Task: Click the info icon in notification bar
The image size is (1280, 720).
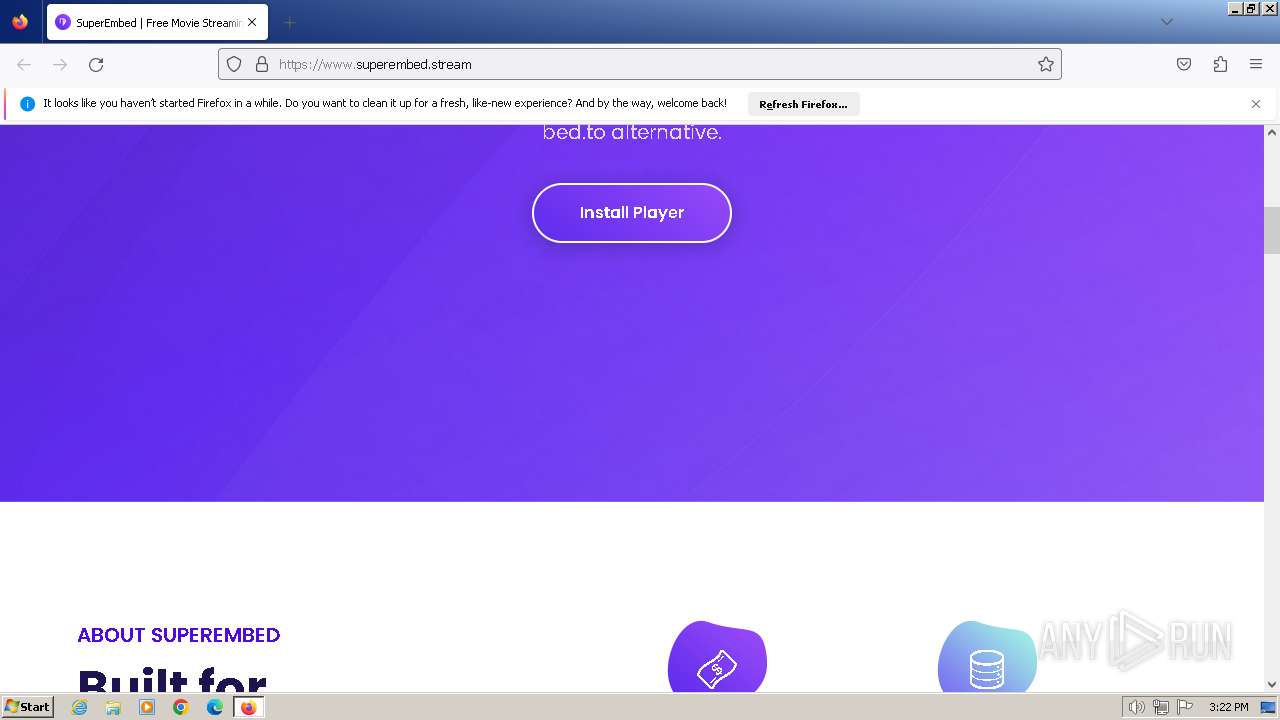Action: tap(27, 104)
